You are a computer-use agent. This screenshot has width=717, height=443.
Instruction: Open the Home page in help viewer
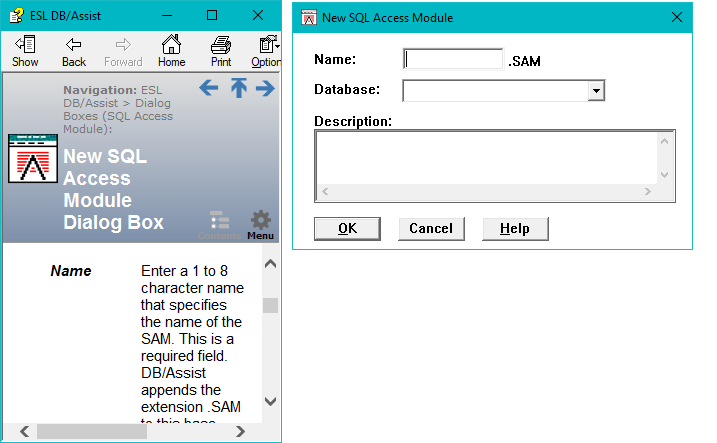(171, 51)
